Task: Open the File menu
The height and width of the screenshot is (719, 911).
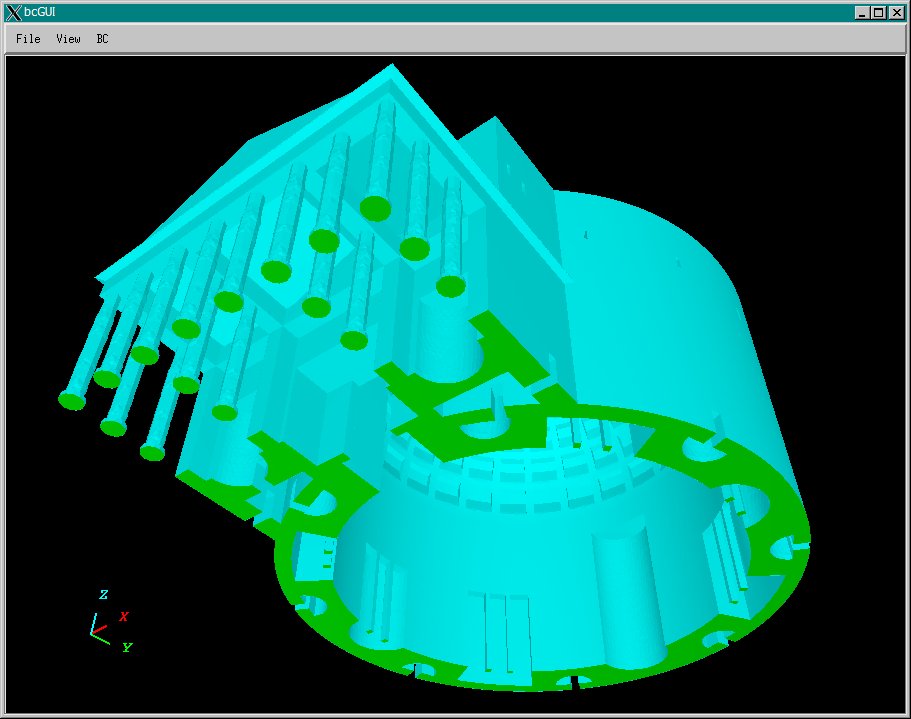Action: point(28,39)
